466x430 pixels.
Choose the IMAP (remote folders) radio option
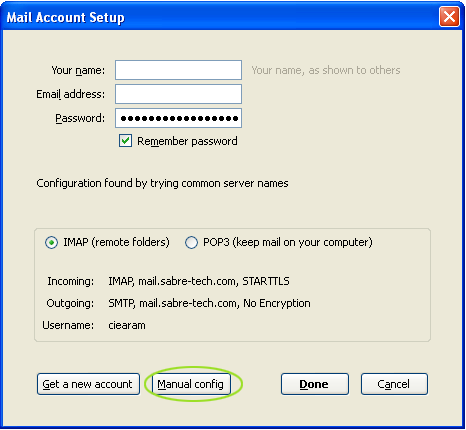[51, 242]
